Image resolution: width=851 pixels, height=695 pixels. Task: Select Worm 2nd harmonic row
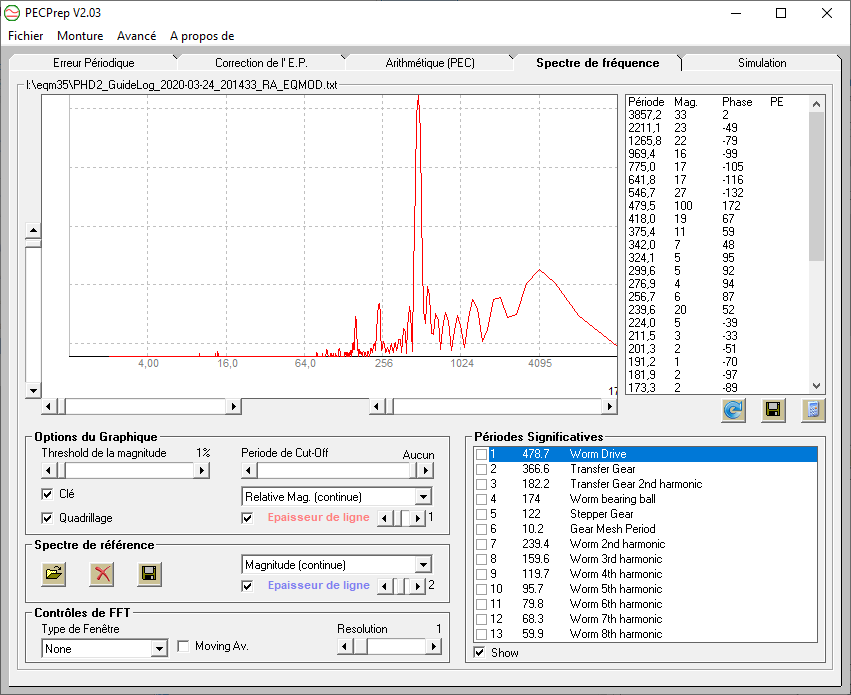click(645, 544)
